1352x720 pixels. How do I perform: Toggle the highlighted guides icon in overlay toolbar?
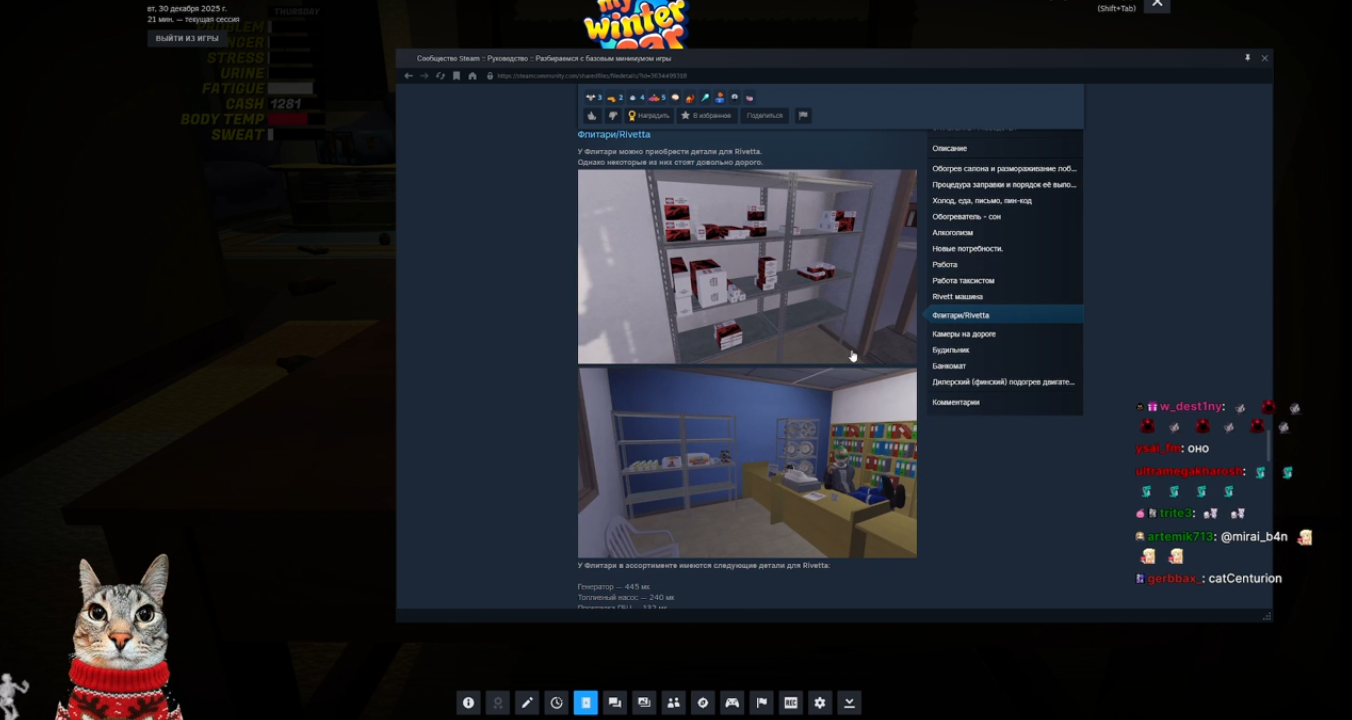(586, 703)
